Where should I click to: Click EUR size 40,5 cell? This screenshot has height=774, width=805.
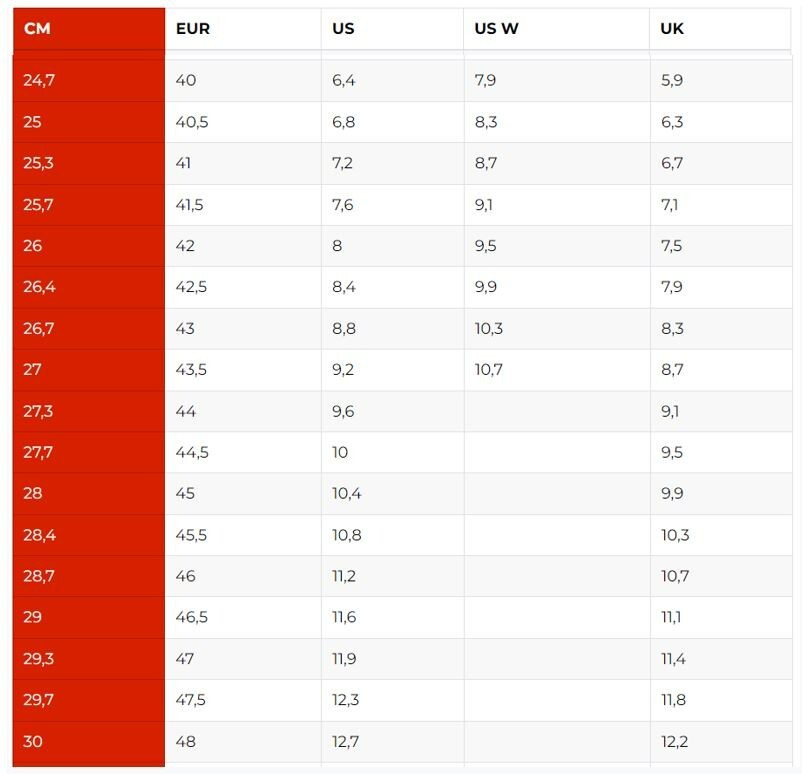[191, 122]
